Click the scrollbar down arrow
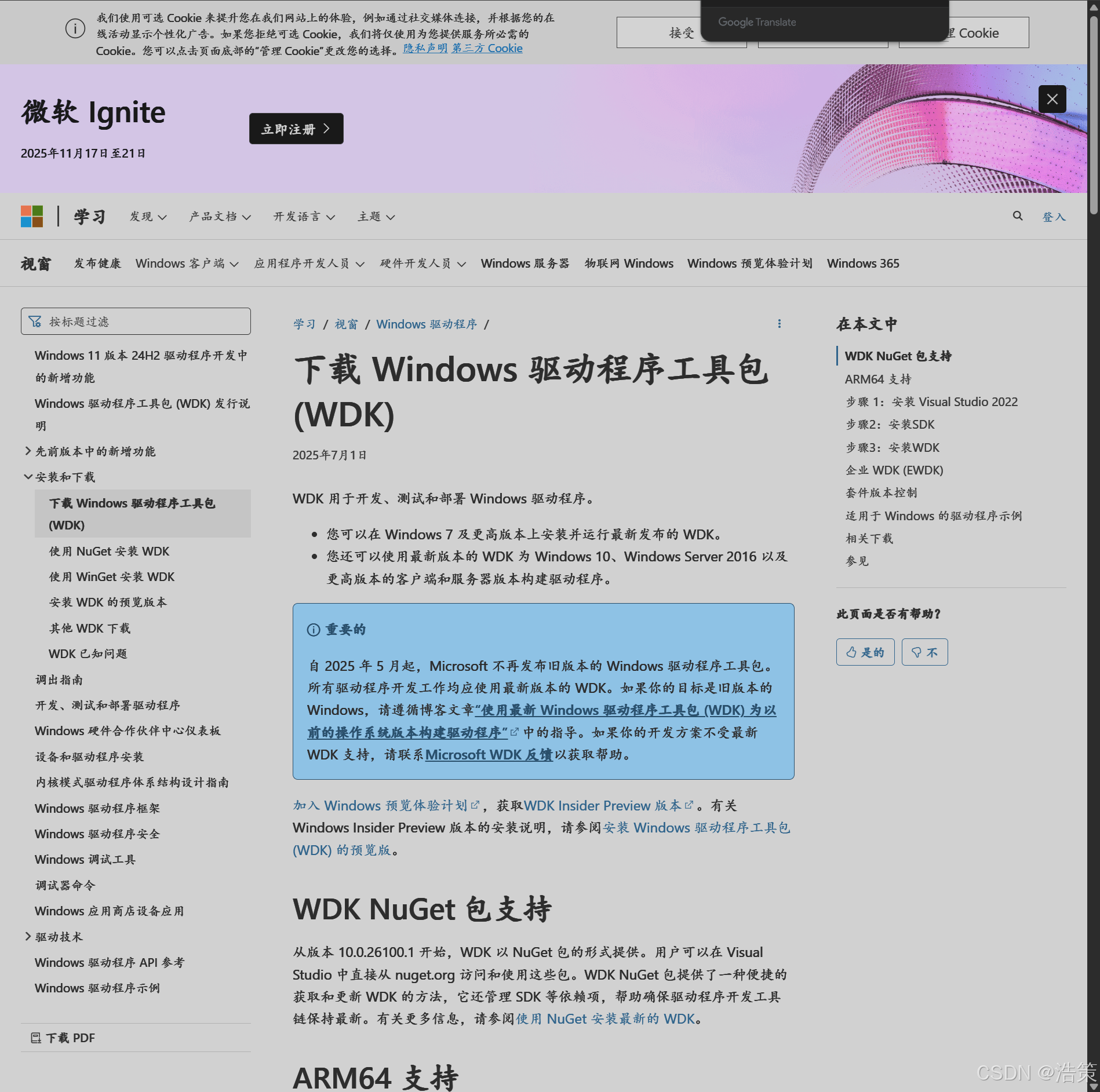Image resolution: width=1100 pixels, height=1092 pixels. pyautogui.click(x=1094, y=1086)
